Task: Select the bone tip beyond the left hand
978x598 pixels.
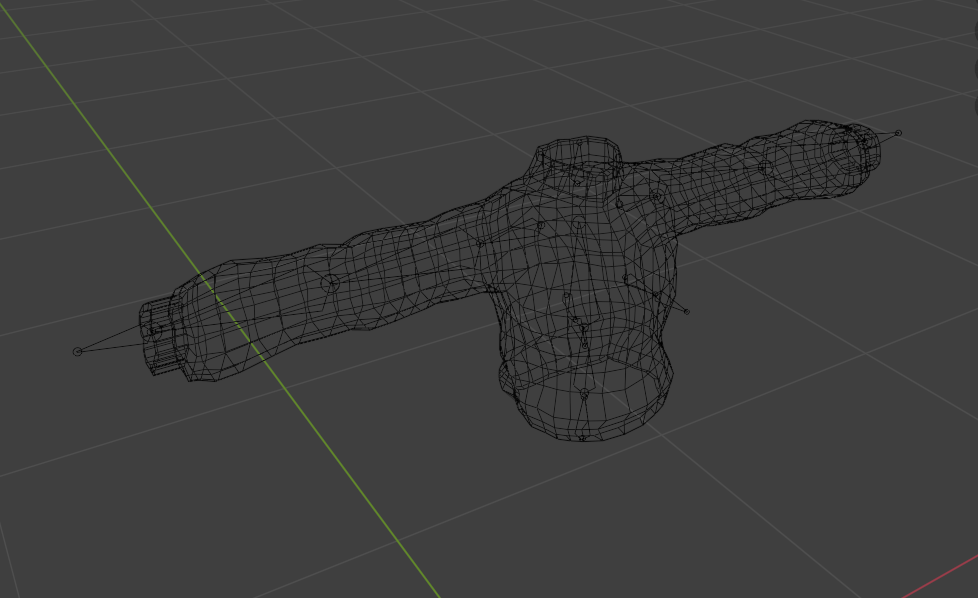Action: point(77,352)
